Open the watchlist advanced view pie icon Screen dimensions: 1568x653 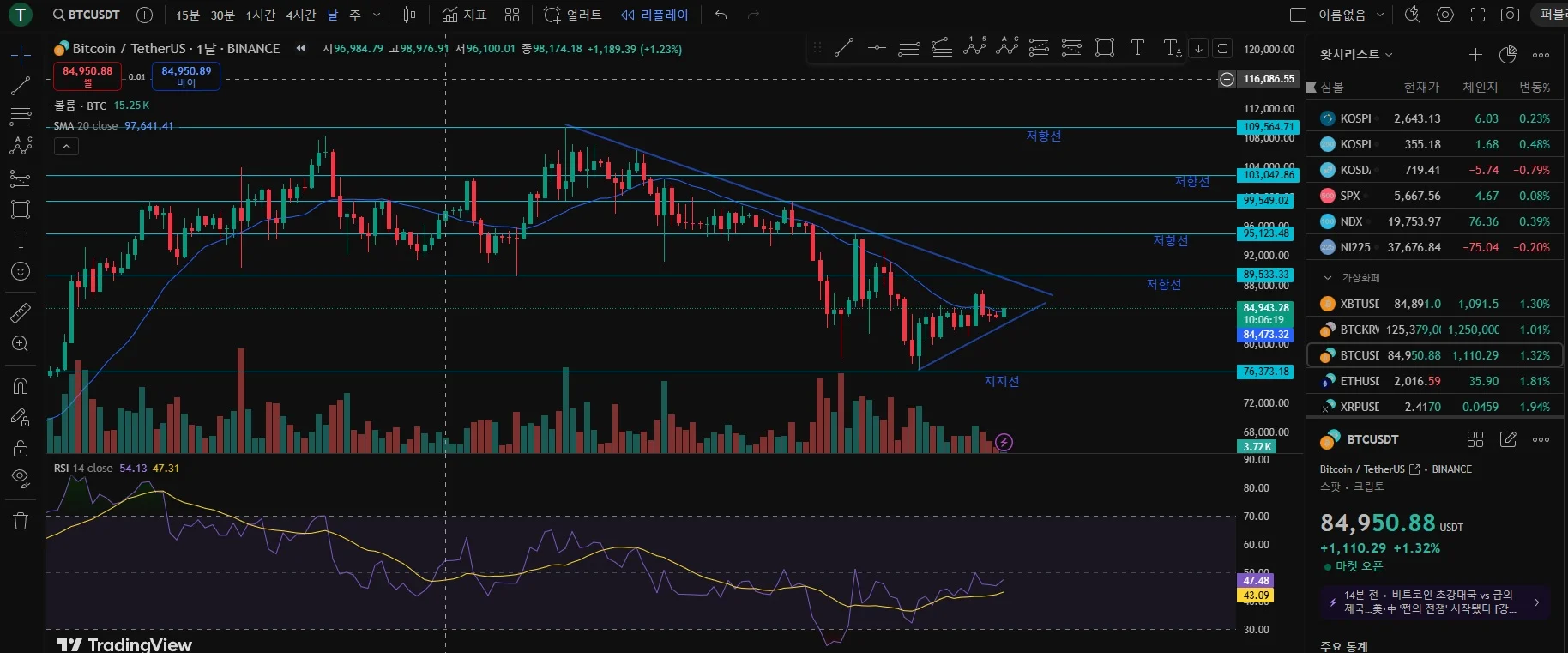[x=1508, y=55]
